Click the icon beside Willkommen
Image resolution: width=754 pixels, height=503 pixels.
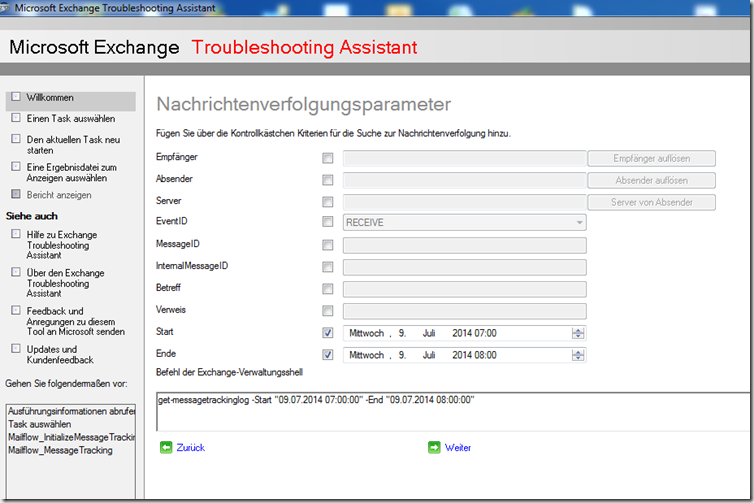(x=16, y=97)
